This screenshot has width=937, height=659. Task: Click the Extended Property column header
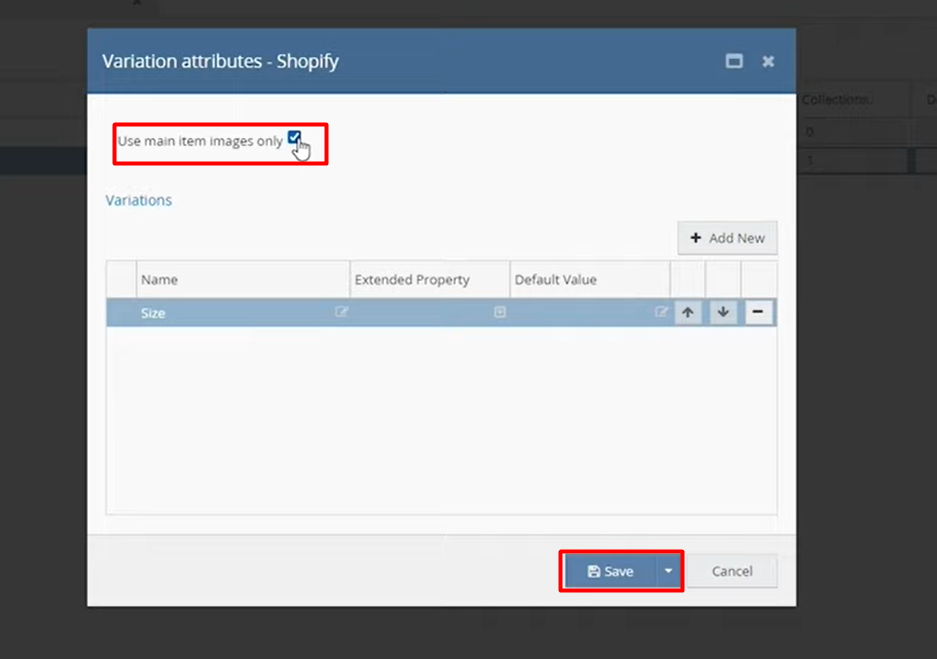coord(430,279)
